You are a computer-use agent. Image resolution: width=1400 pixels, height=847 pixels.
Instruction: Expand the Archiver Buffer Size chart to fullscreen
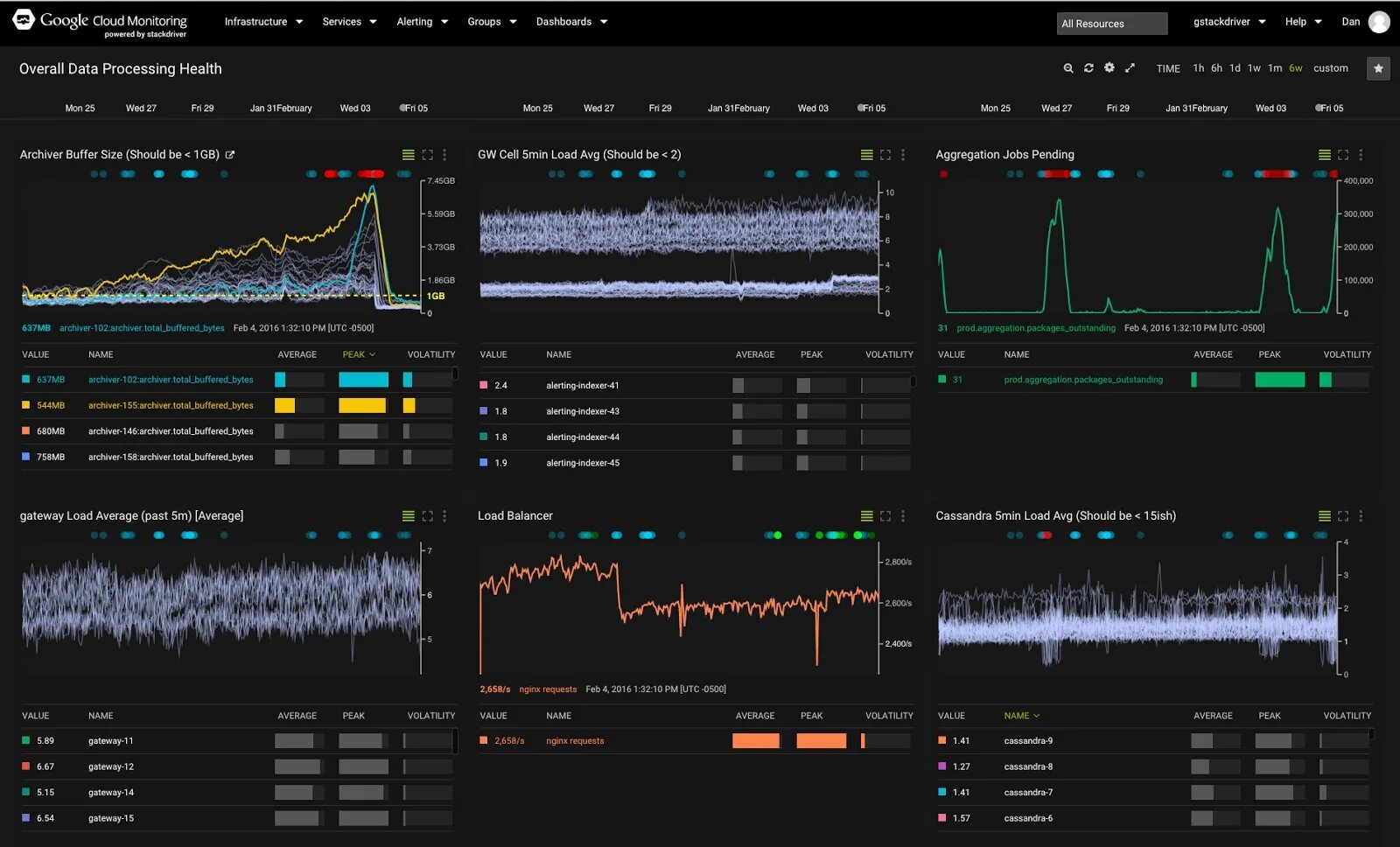427,154
